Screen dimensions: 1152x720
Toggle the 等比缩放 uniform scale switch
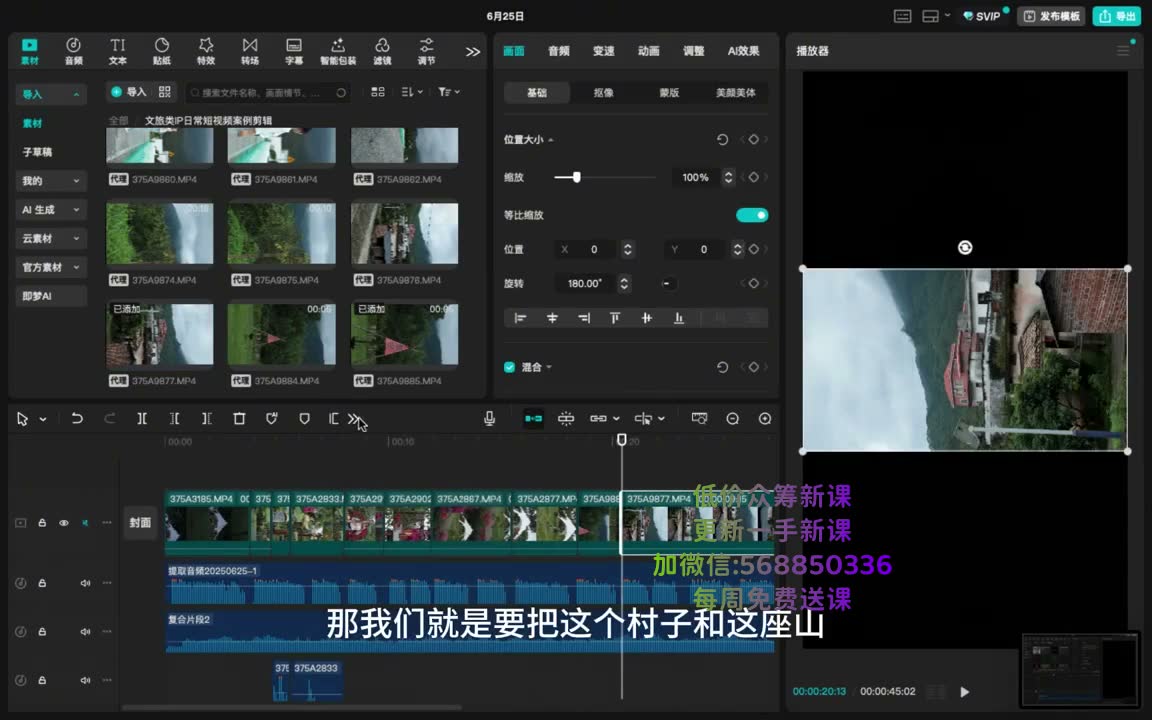click(752, 215)
